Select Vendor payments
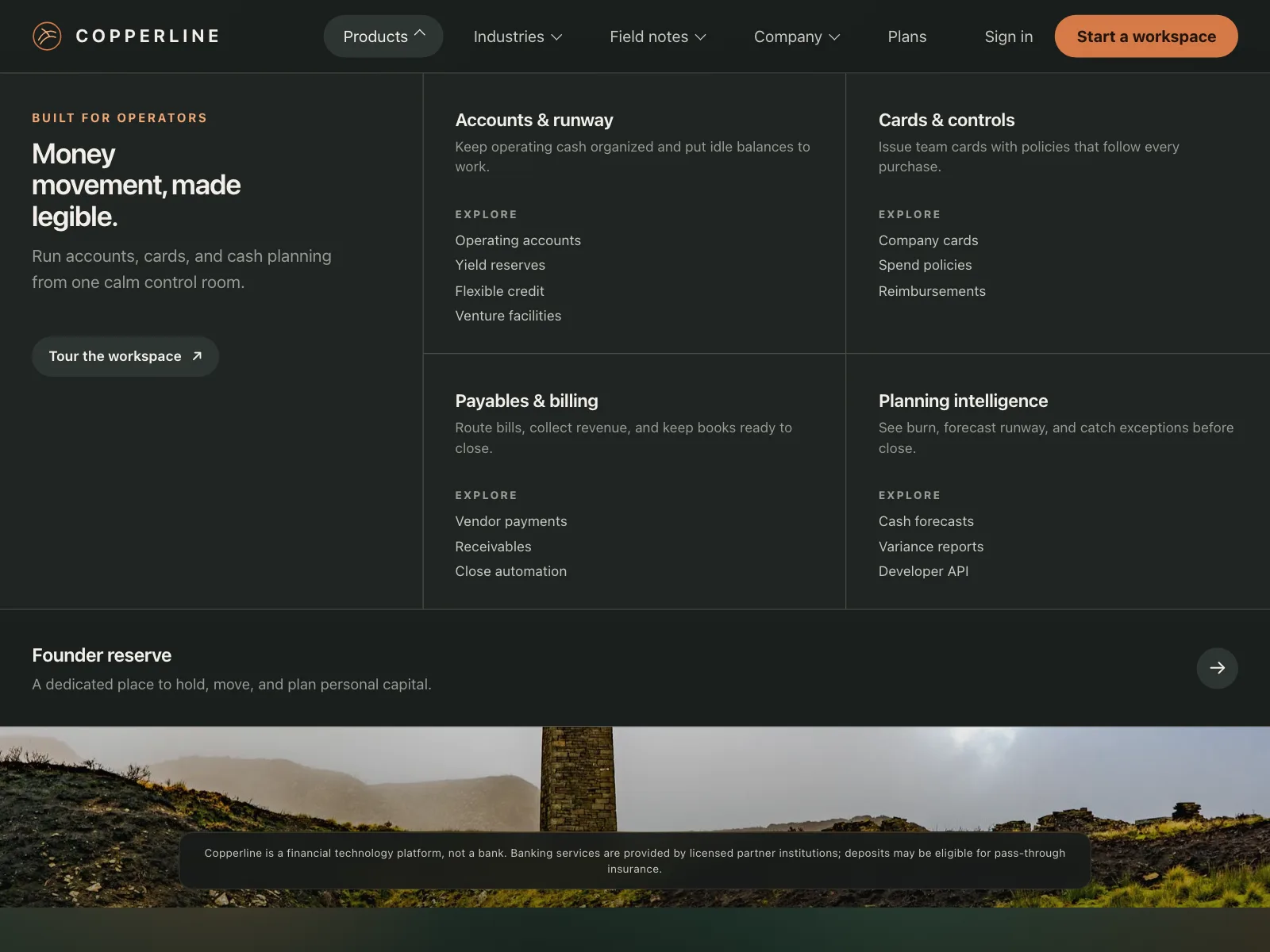Screen dimensions: 1270x952 click(x=511, y=521)
